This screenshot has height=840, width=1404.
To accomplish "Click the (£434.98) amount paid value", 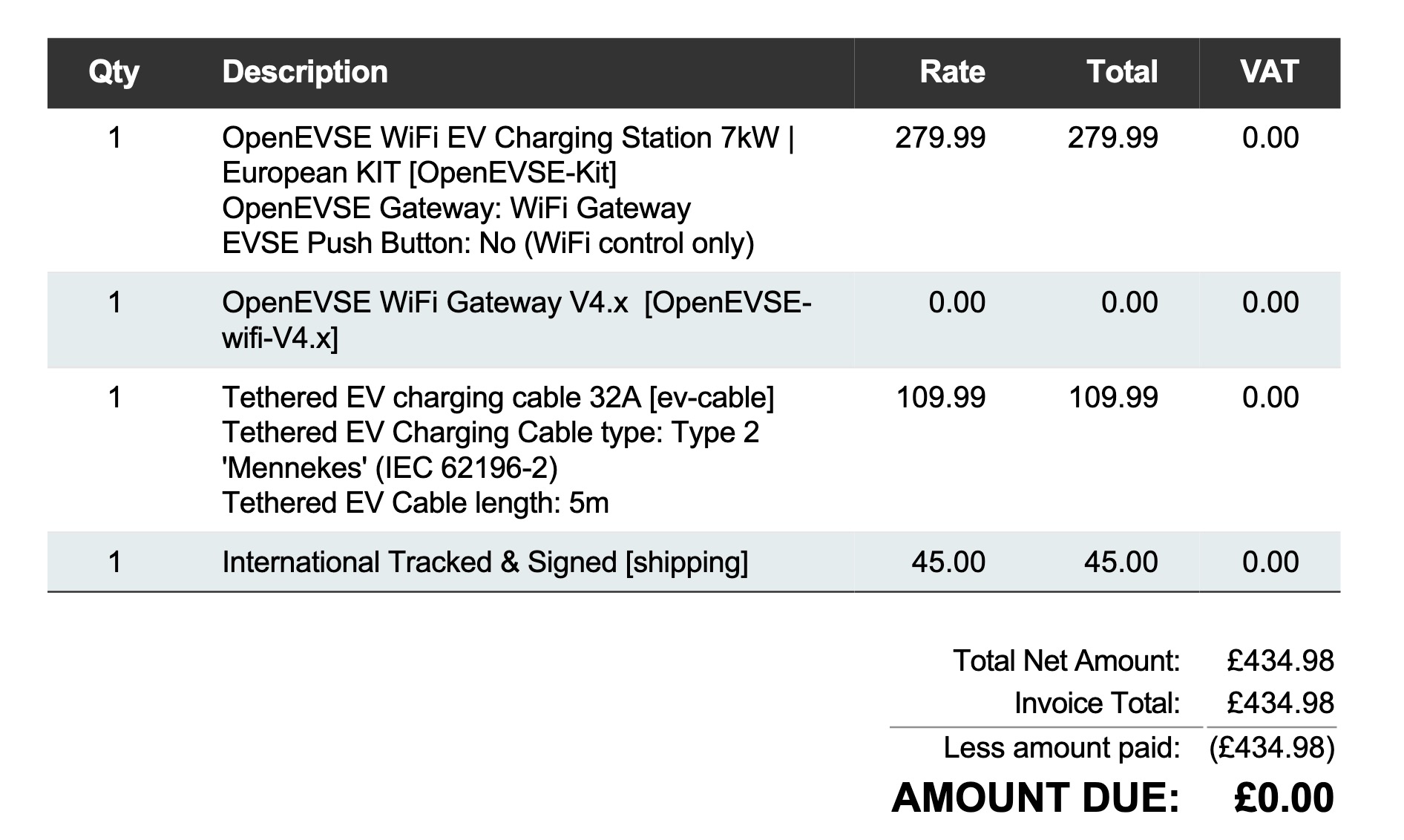I will pyautogui.click(x=1272, y=747).
